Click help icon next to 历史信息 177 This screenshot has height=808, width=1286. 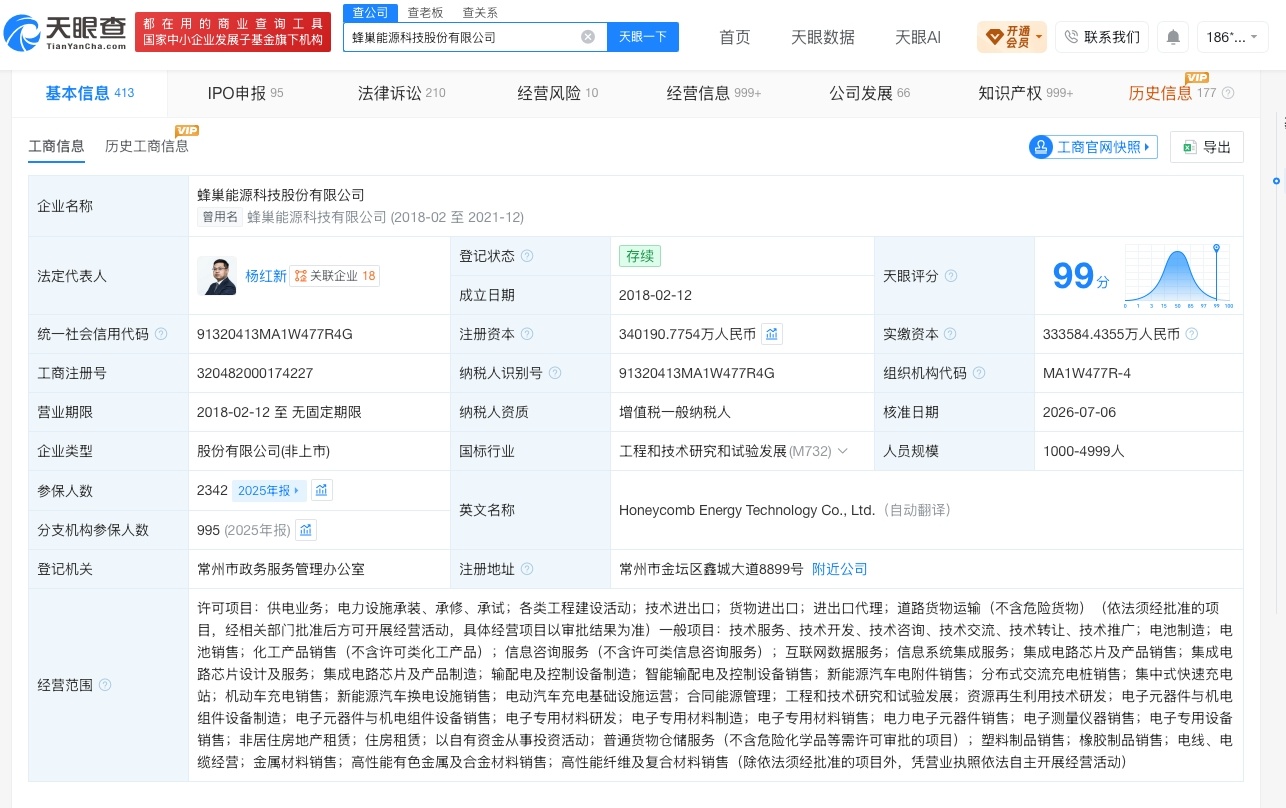[x=1228, y=93]
